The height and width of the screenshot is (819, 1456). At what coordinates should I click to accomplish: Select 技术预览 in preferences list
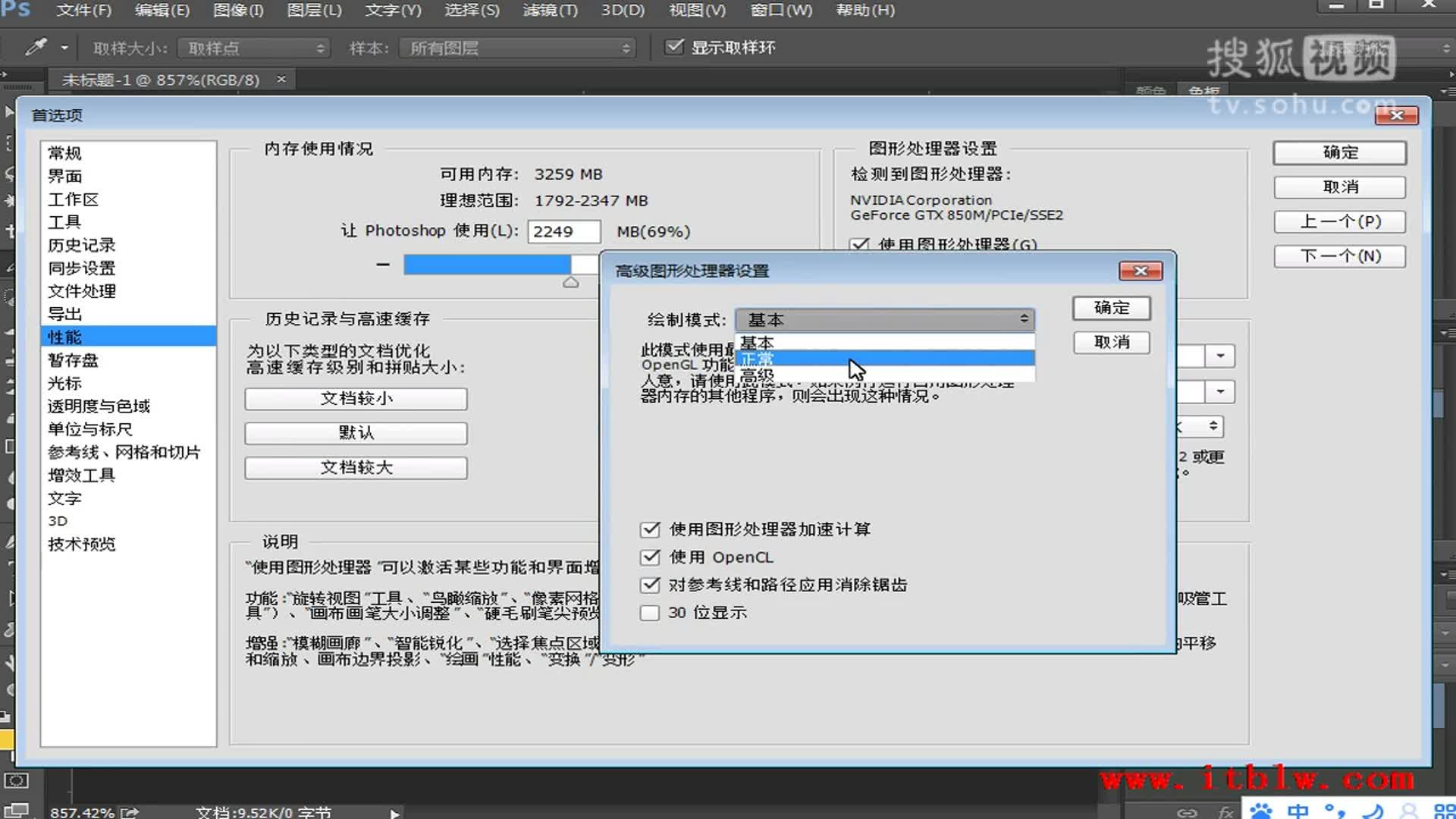(128, 544)
